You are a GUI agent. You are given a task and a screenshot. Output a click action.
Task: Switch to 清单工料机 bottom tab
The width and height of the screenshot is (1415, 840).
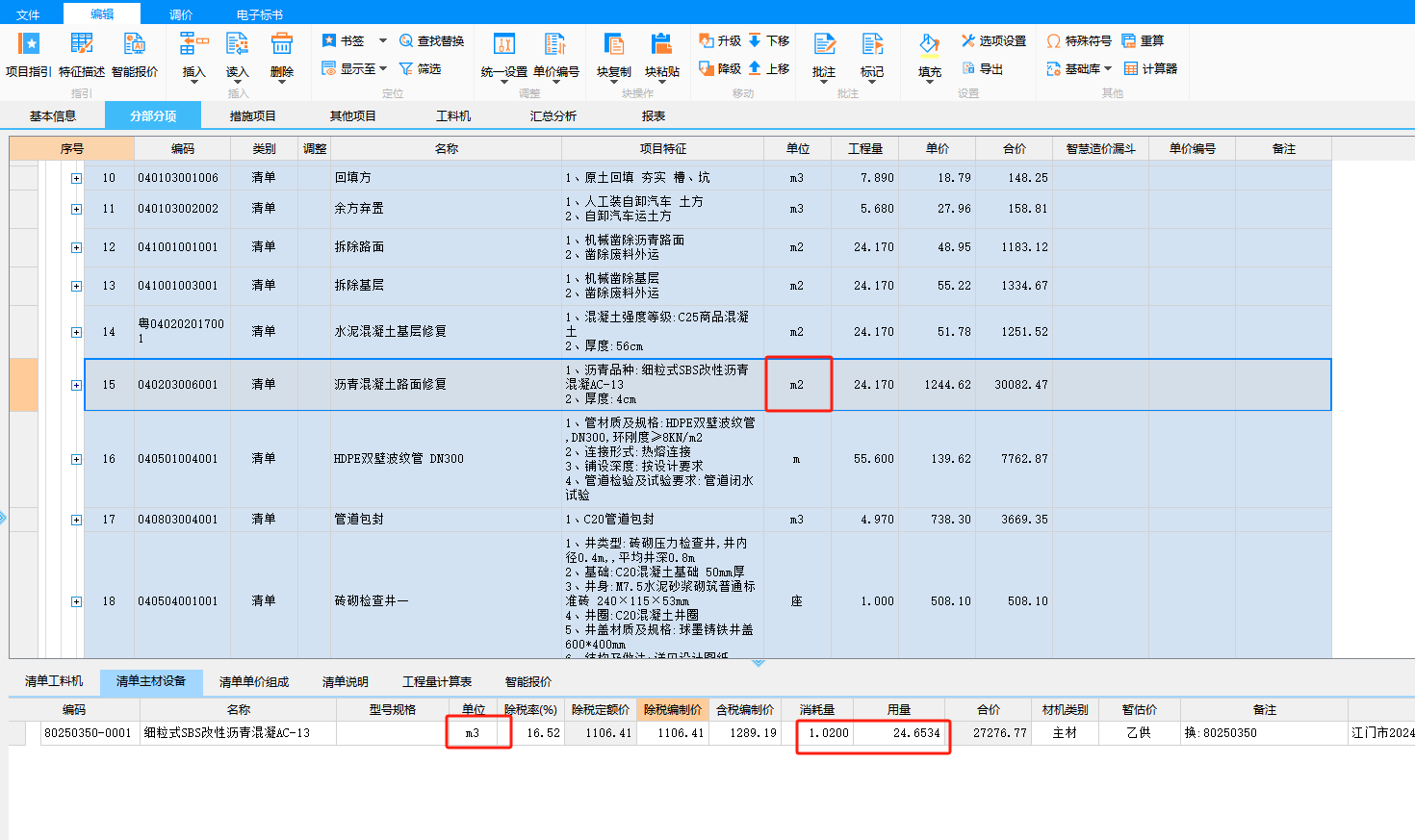point(54,681)
